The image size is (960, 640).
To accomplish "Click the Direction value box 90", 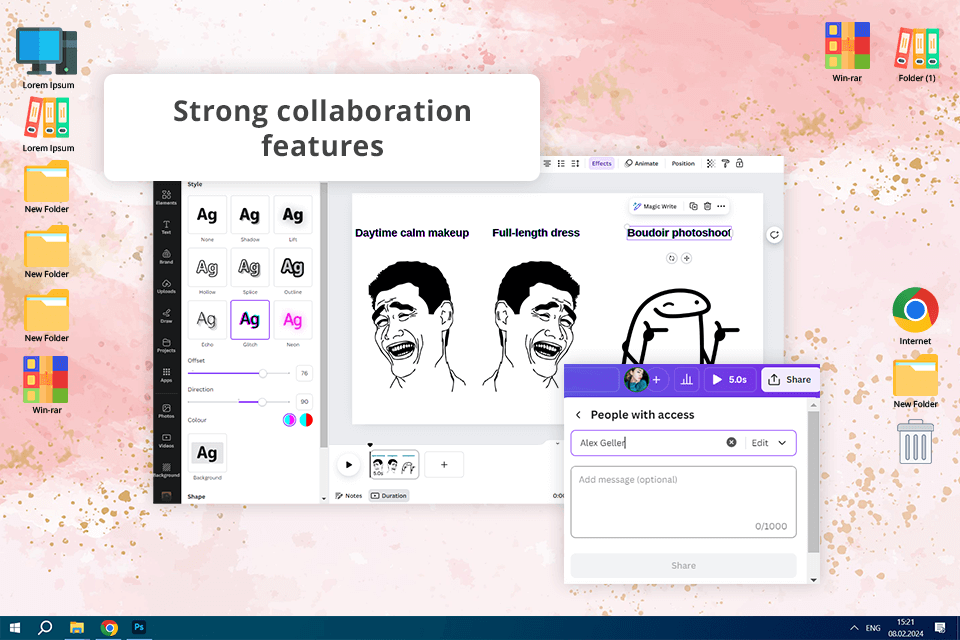I will tap(304, 402).
